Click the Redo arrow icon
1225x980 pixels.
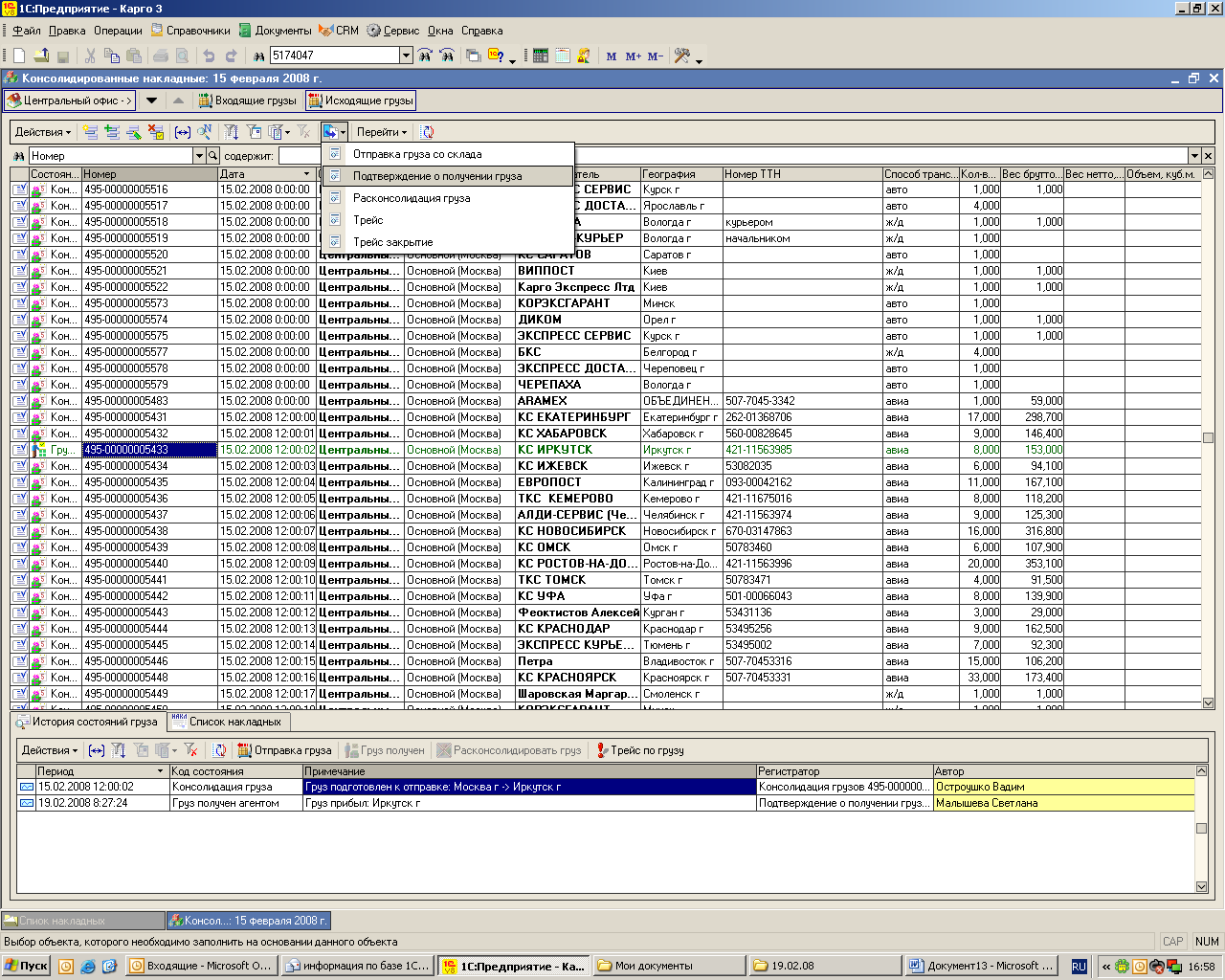(230, 56)
